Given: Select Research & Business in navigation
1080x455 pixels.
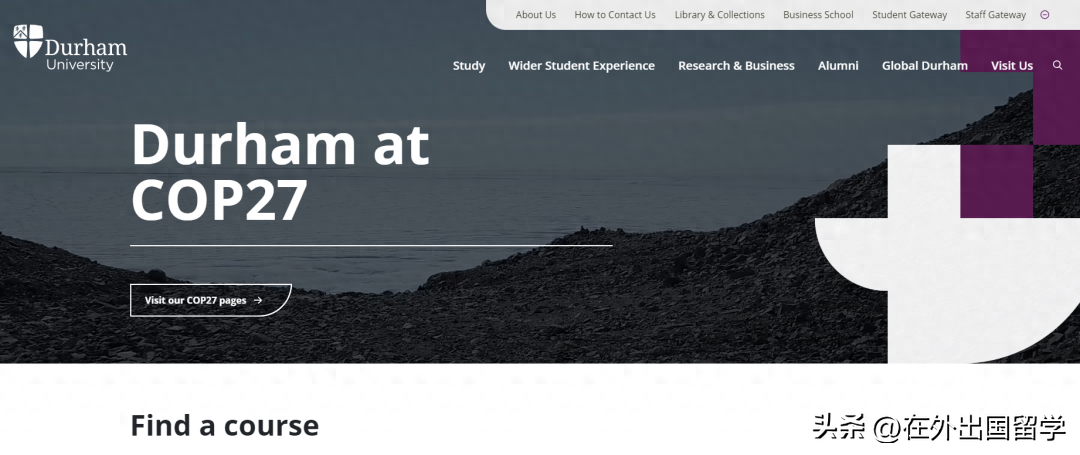Looking at the screenshot, I should [x=736, y=65].
